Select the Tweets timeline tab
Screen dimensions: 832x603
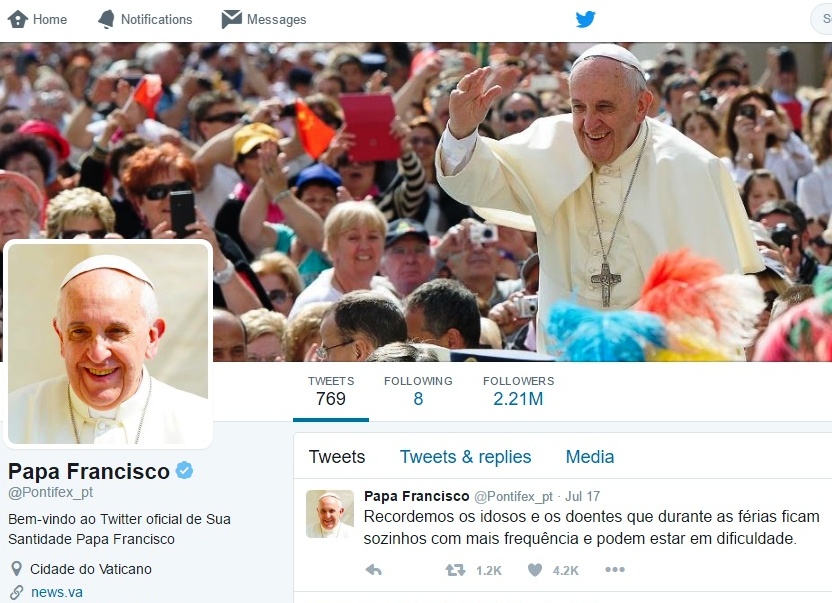(x=337, y=456)
